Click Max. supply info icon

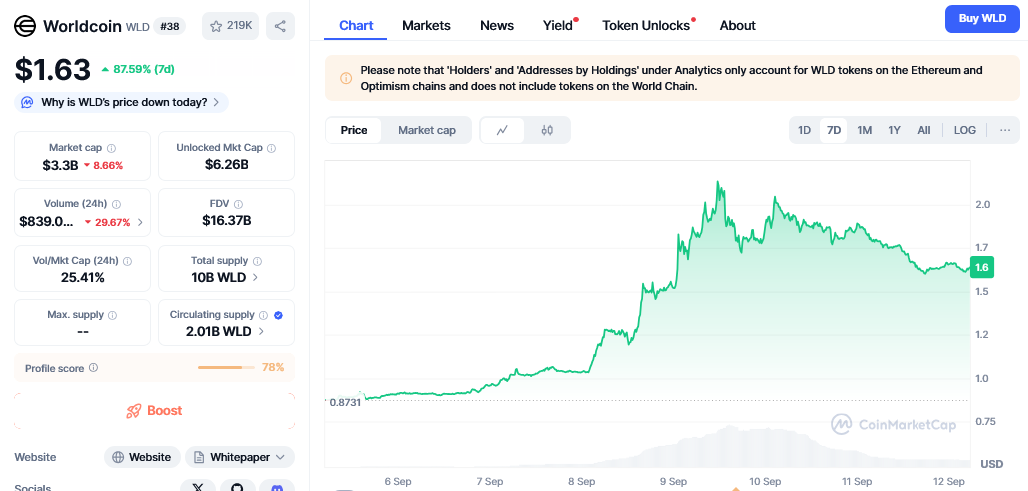tap(112, 315)
